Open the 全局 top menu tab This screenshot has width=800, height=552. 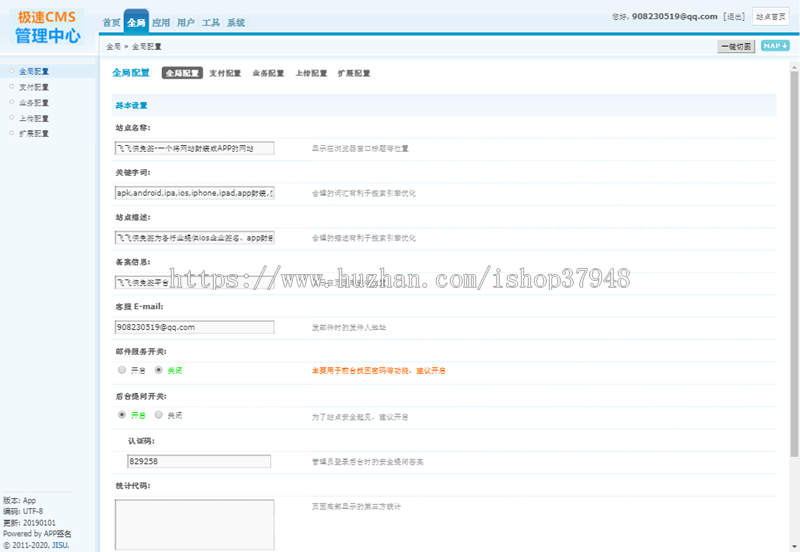(x=136, y=22)
